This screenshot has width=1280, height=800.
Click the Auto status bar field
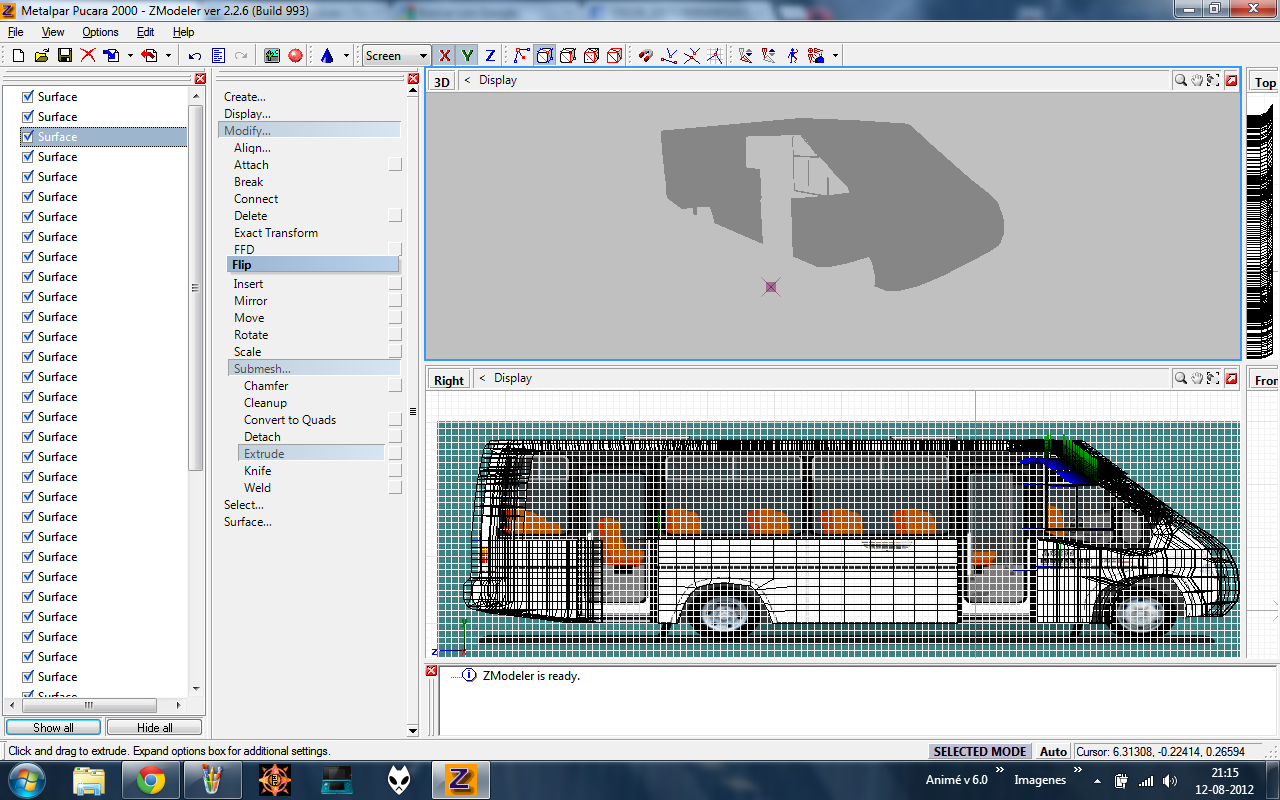tap(1053, 751)
